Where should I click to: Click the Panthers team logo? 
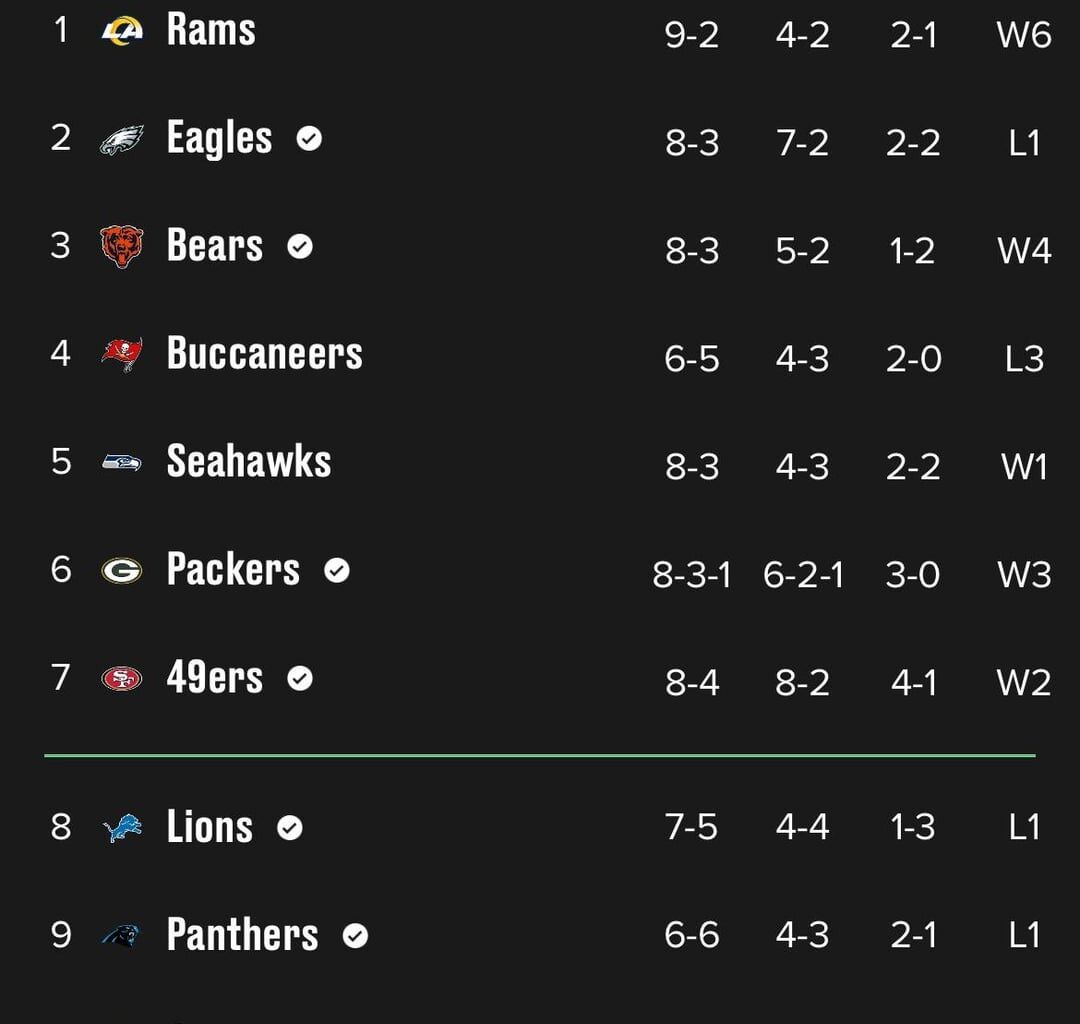[118, 935]
